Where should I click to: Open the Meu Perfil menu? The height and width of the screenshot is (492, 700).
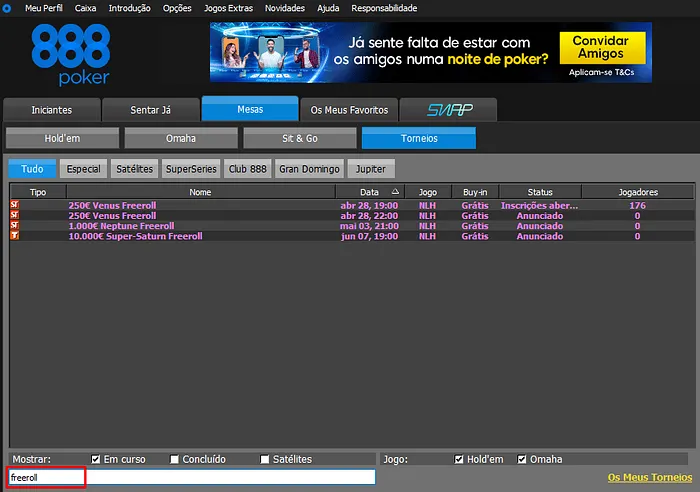[x=44, y=8]
